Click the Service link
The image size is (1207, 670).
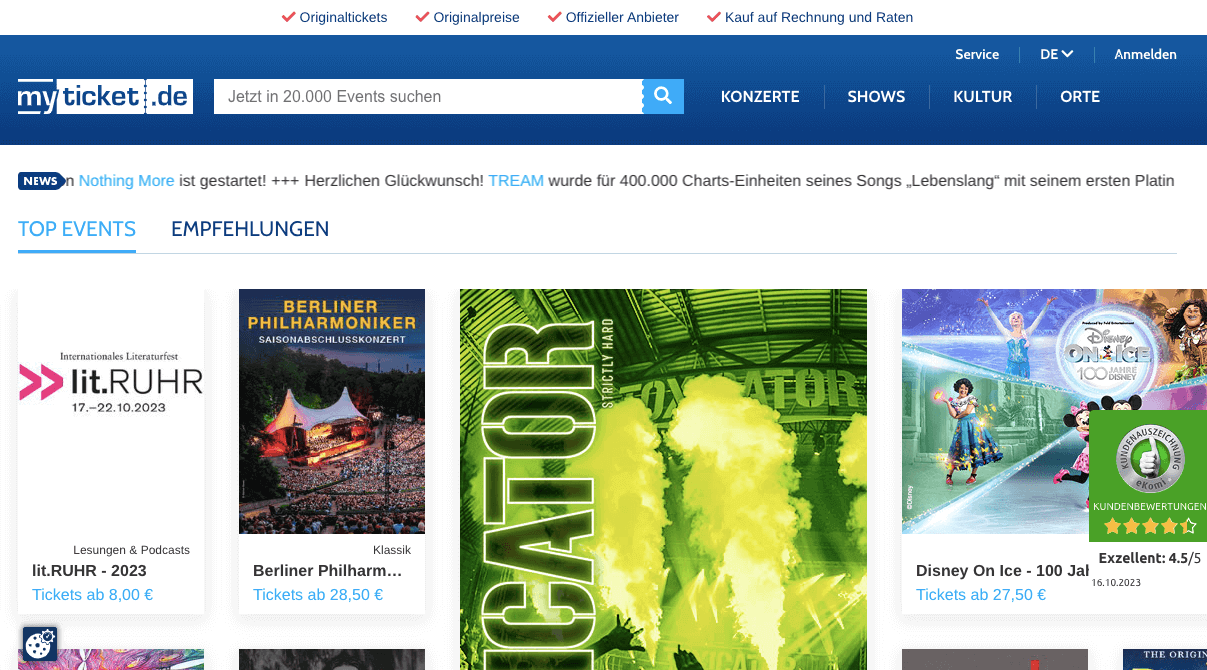coord(977,54)
